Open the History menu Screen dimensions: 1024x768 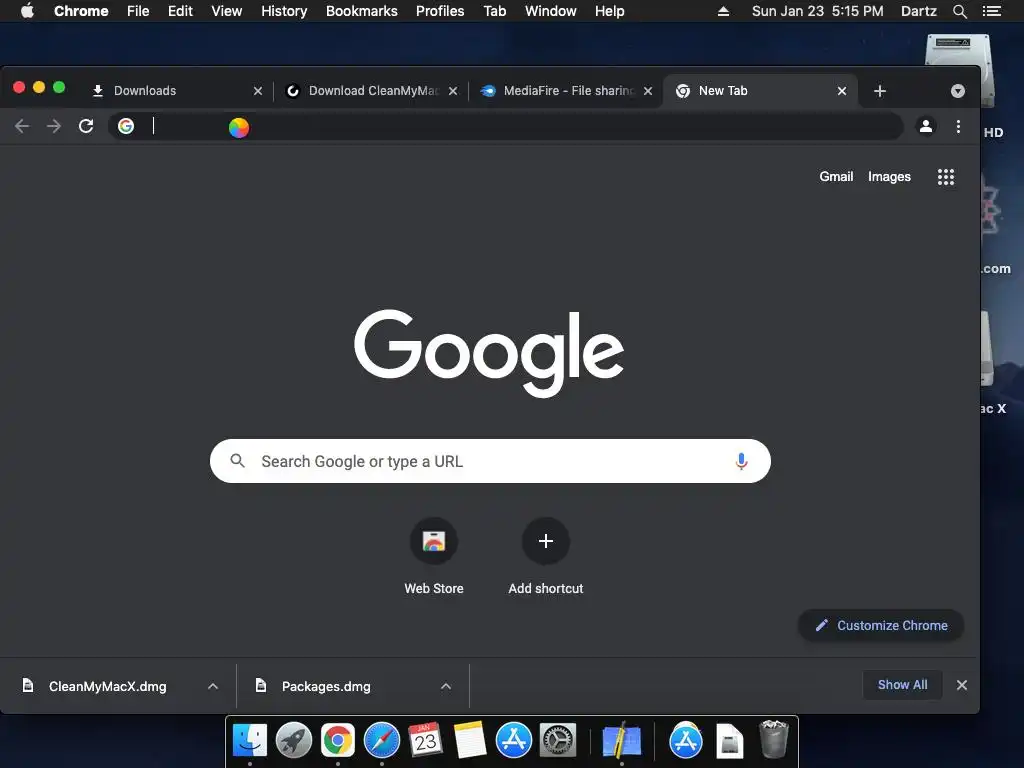[x=284, y=11]
